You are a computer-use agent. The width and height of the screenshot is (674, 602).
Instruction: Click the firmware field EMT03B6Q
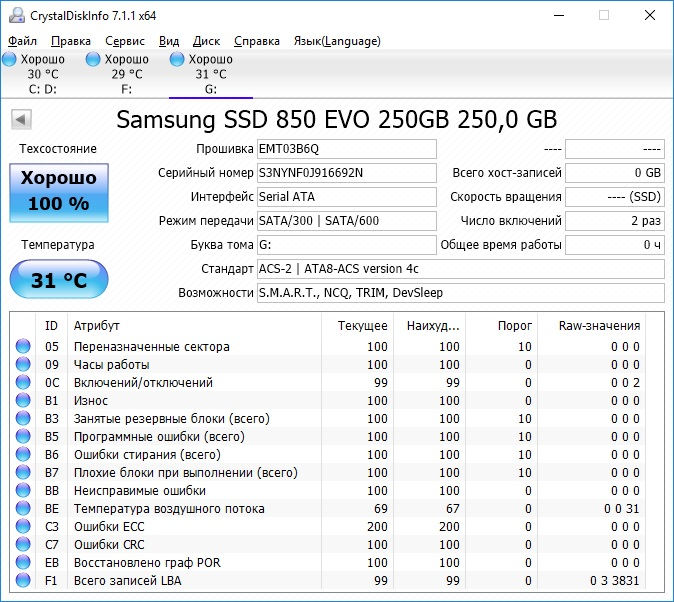point(346,149)
